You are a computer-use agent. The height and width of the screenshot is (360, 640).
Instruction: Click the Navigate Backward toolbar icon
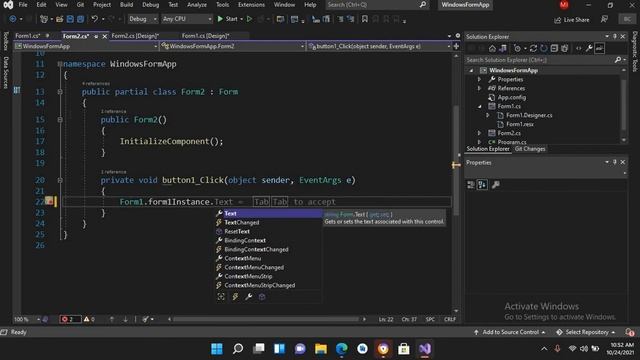[13, 19]
